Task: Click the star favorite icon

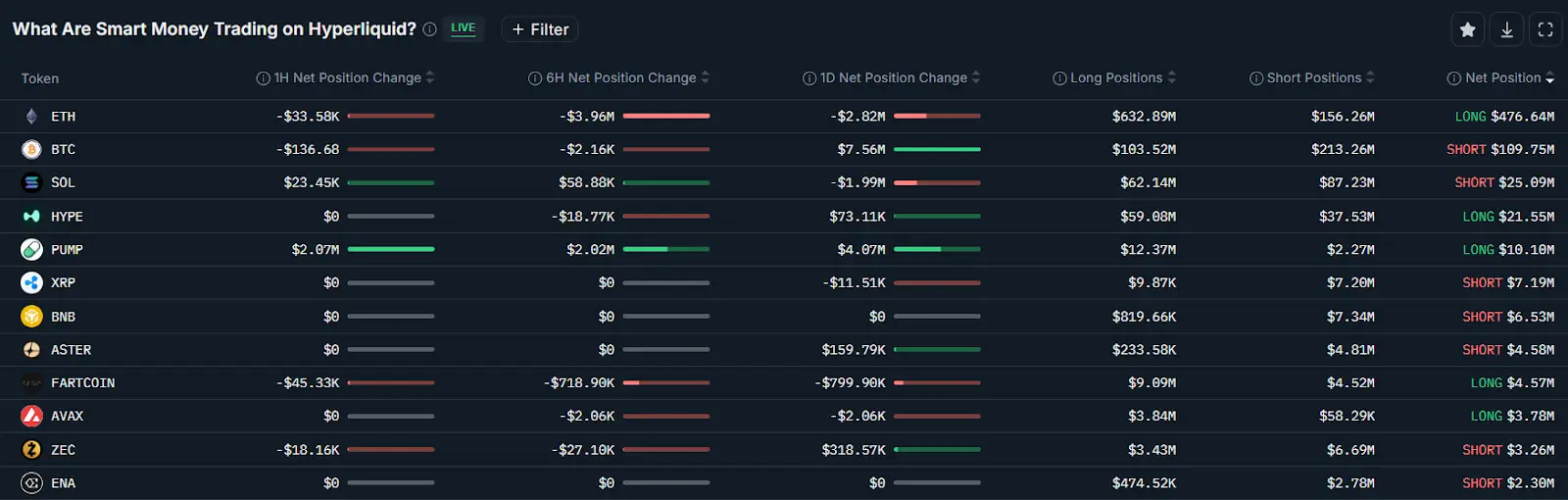Action: click(x=1467, y=29)
